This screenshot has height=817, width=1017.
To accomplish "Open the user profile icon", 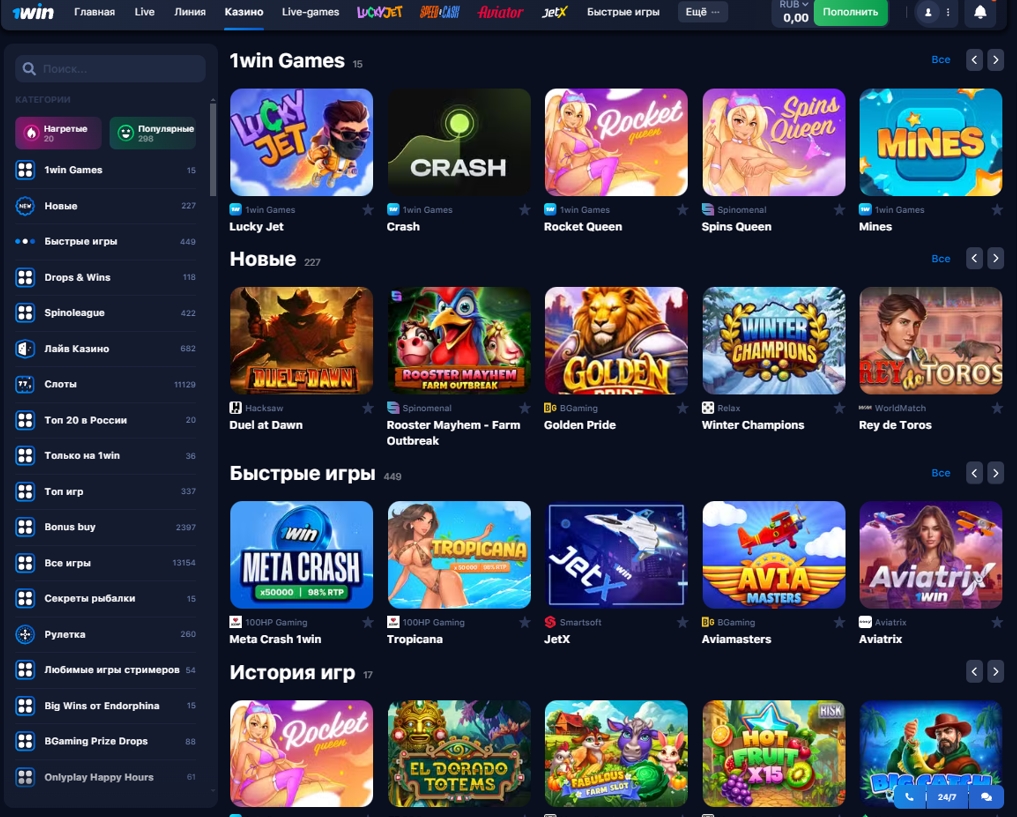I will [x=928, y=12].
